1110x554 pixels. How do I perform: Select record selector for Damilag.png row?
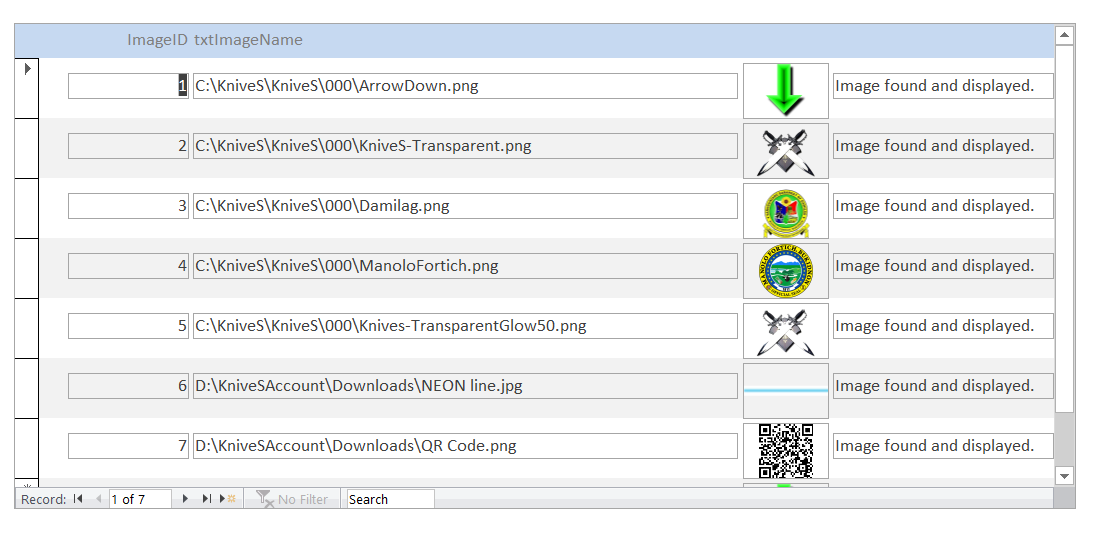pyautogui.click(x=26, y=208)
